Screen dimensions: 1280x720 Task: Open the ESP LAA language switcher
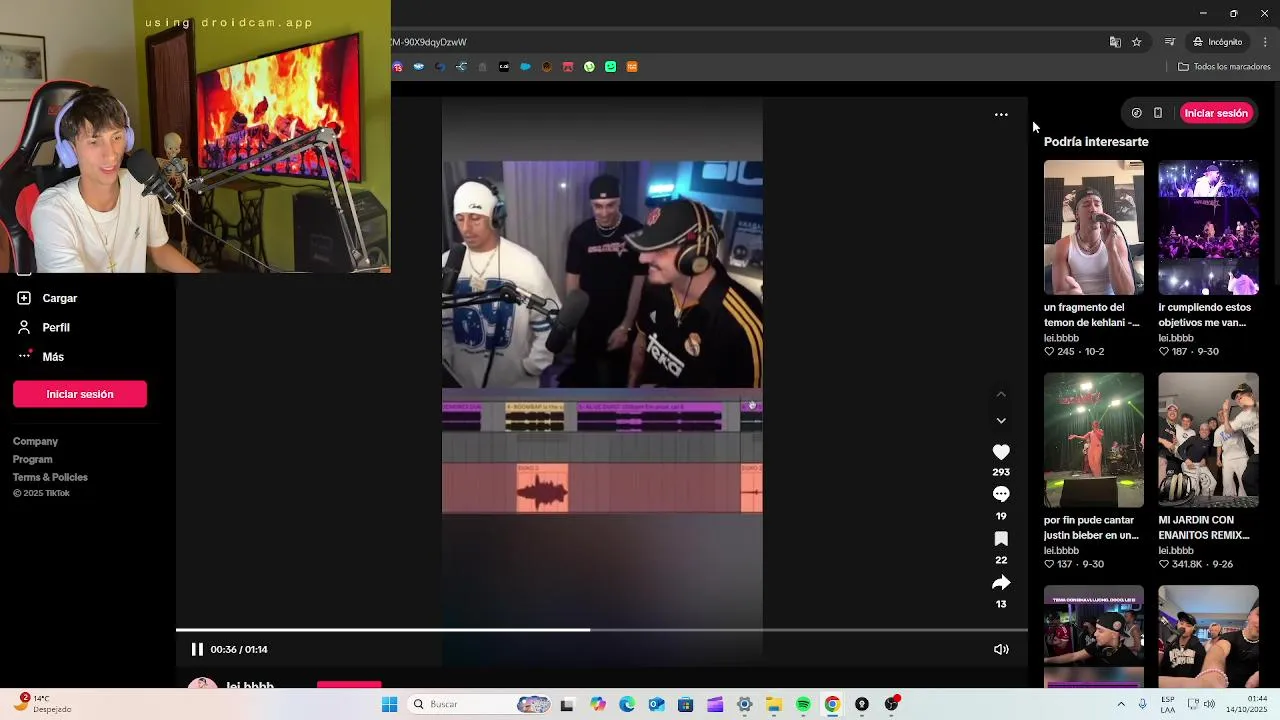coord(1168,704)
